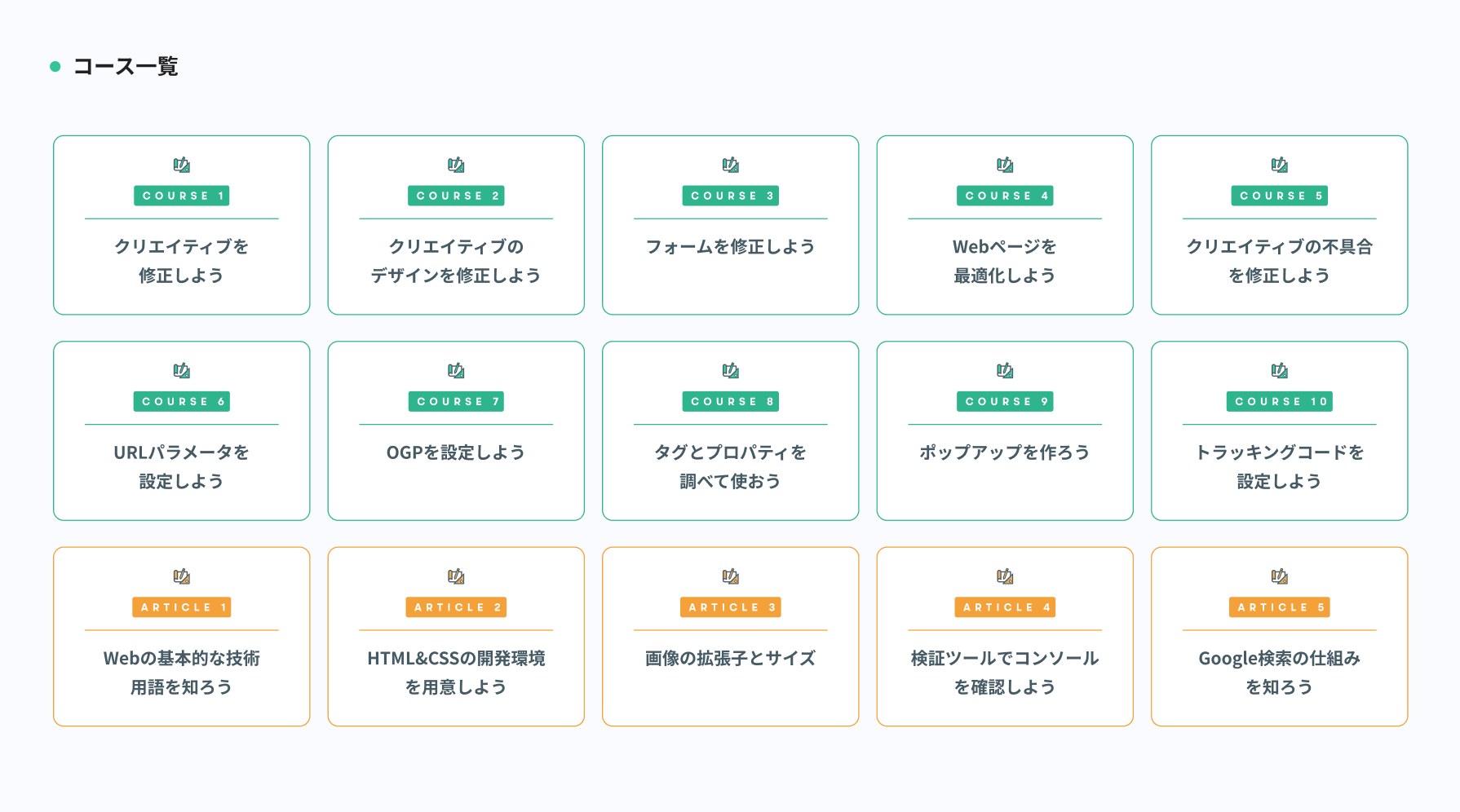Open HTML&CSSの開発環境を用意しよう article
This screenshot has height=812, width=1460.
tap(456, 672)
